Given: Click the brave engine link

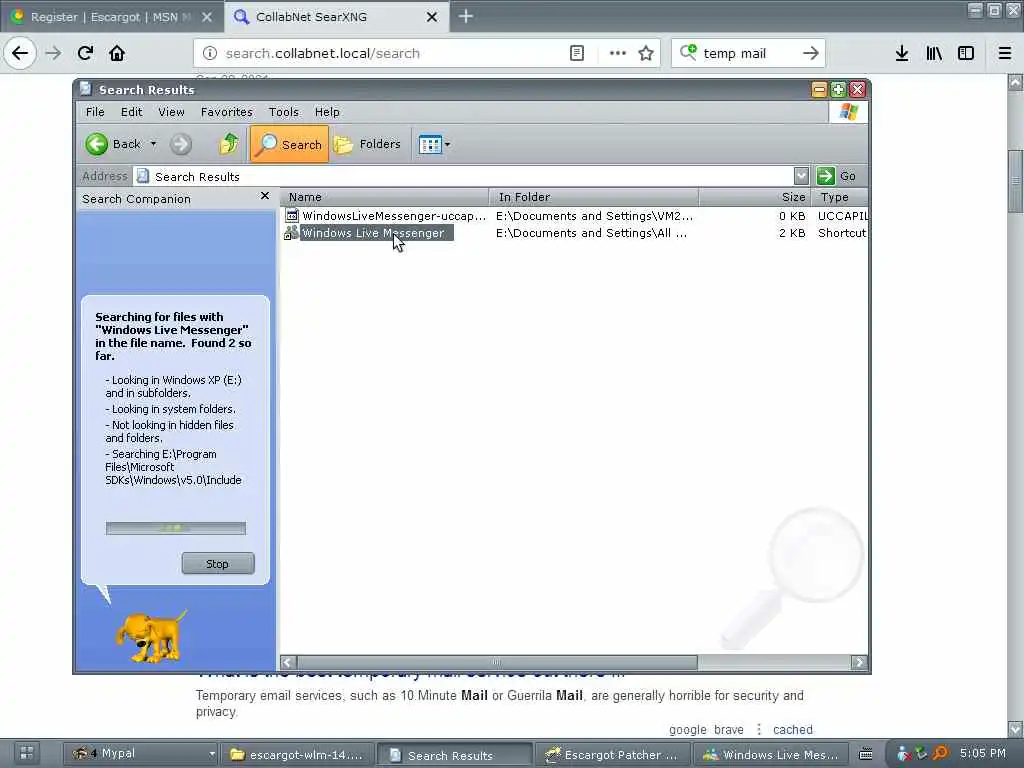Looking at the screenshot, I should (x=729, y=729).
